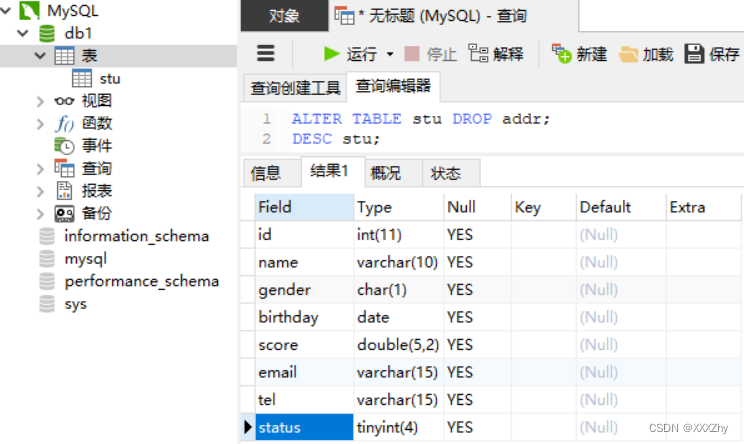Click the 加载 button label

pyautogui.click(x=658, y=54)
